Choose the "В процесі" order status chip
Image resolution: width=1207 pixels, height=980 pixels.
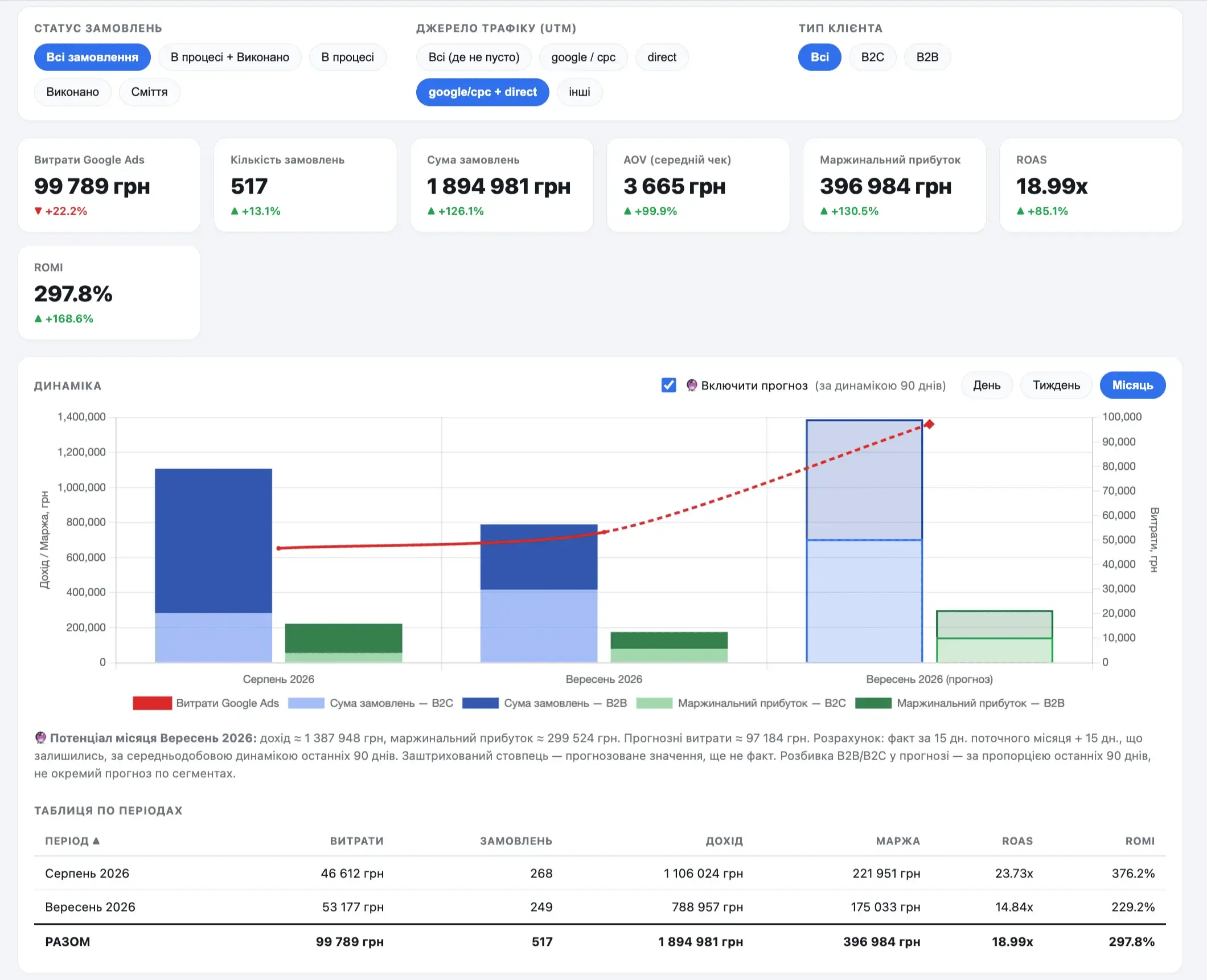point(348,57)
